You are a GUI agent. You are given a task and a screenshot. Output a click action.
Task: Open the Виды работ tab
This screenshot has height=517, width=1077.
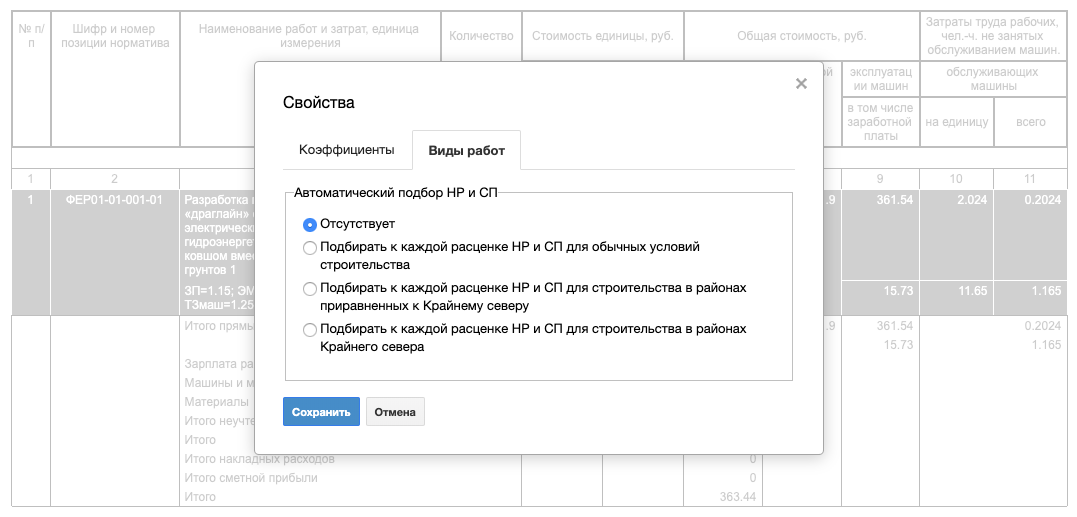pyautogui.click(x=466, y=151)
